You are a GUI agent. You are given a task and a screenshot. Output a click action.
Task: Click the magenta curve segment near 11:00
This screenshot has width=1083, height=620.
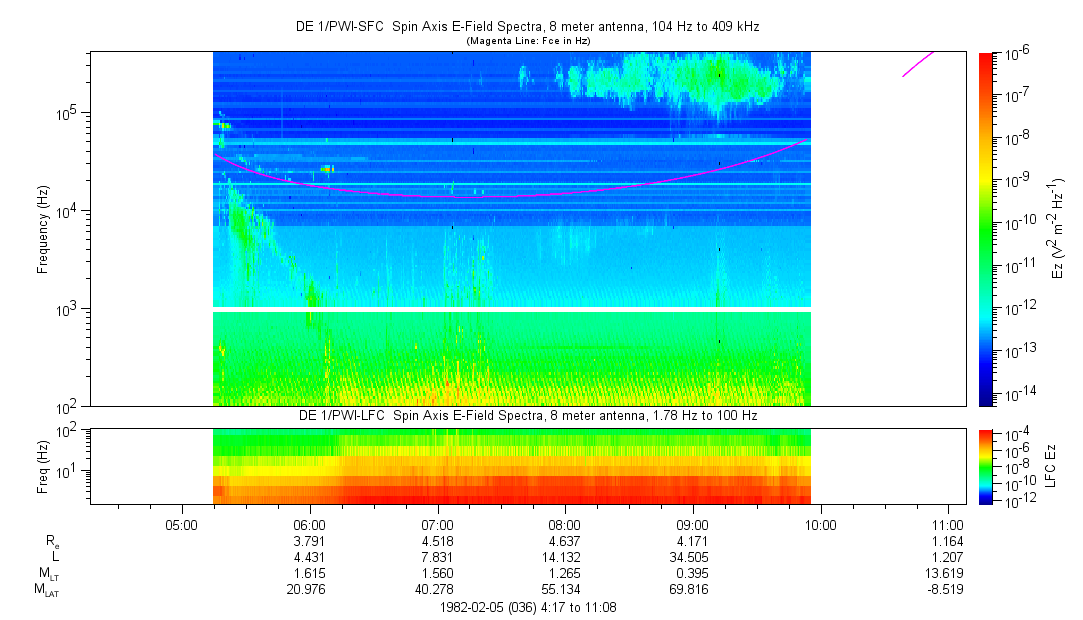pos(919,64)
